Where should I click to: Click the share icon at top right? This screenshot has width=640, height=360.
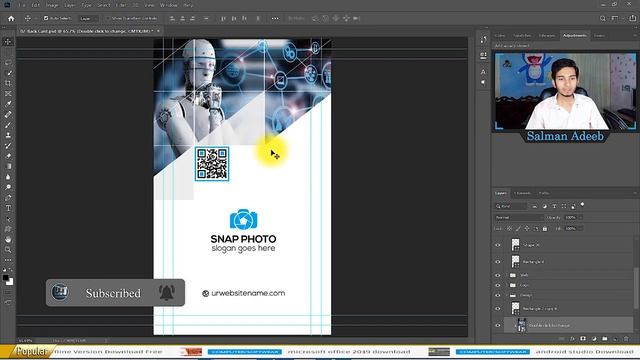(x=632, y=18)
